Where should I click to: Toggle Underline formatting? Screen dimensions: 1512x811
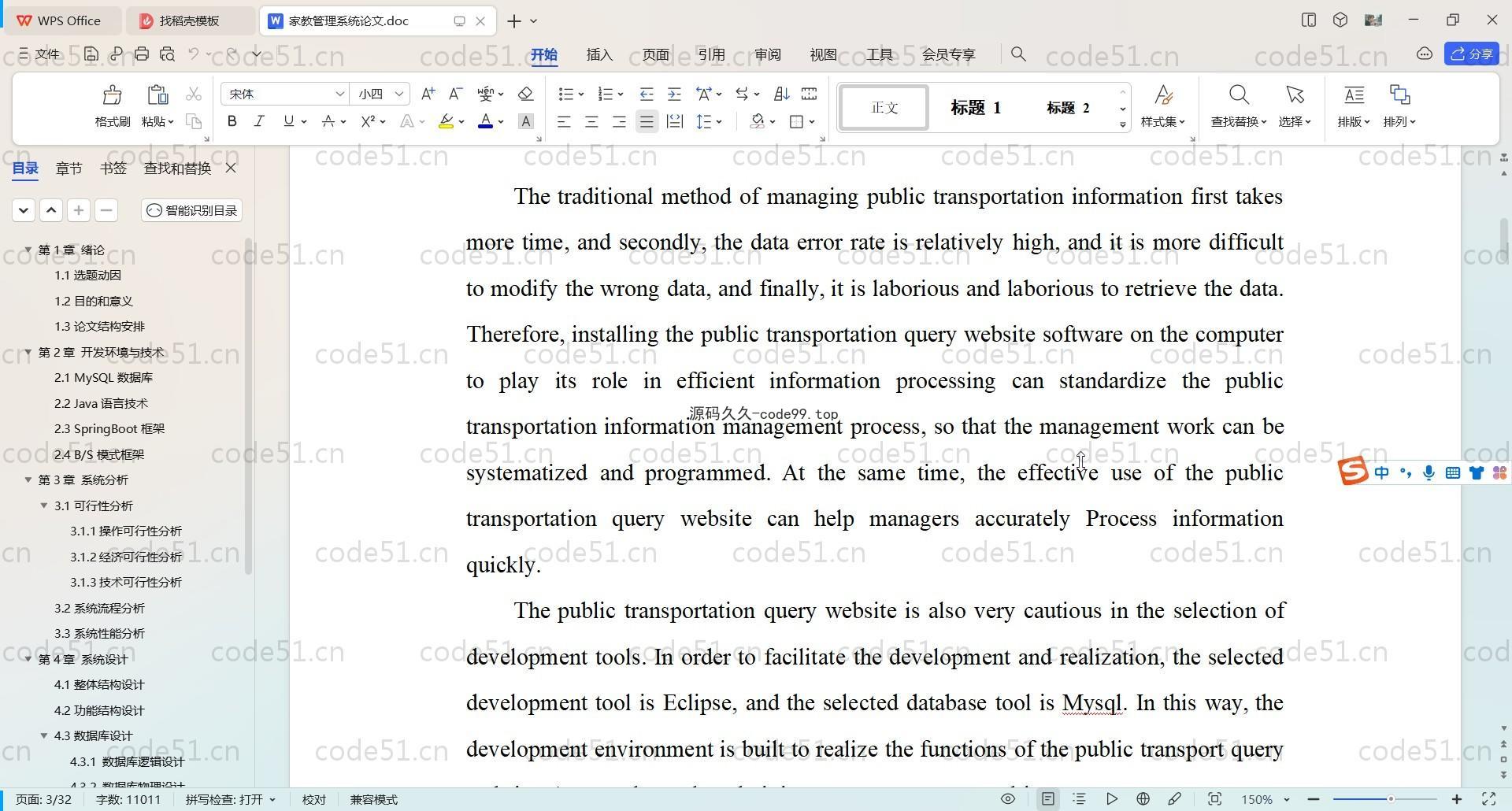[x=288, y=121]
